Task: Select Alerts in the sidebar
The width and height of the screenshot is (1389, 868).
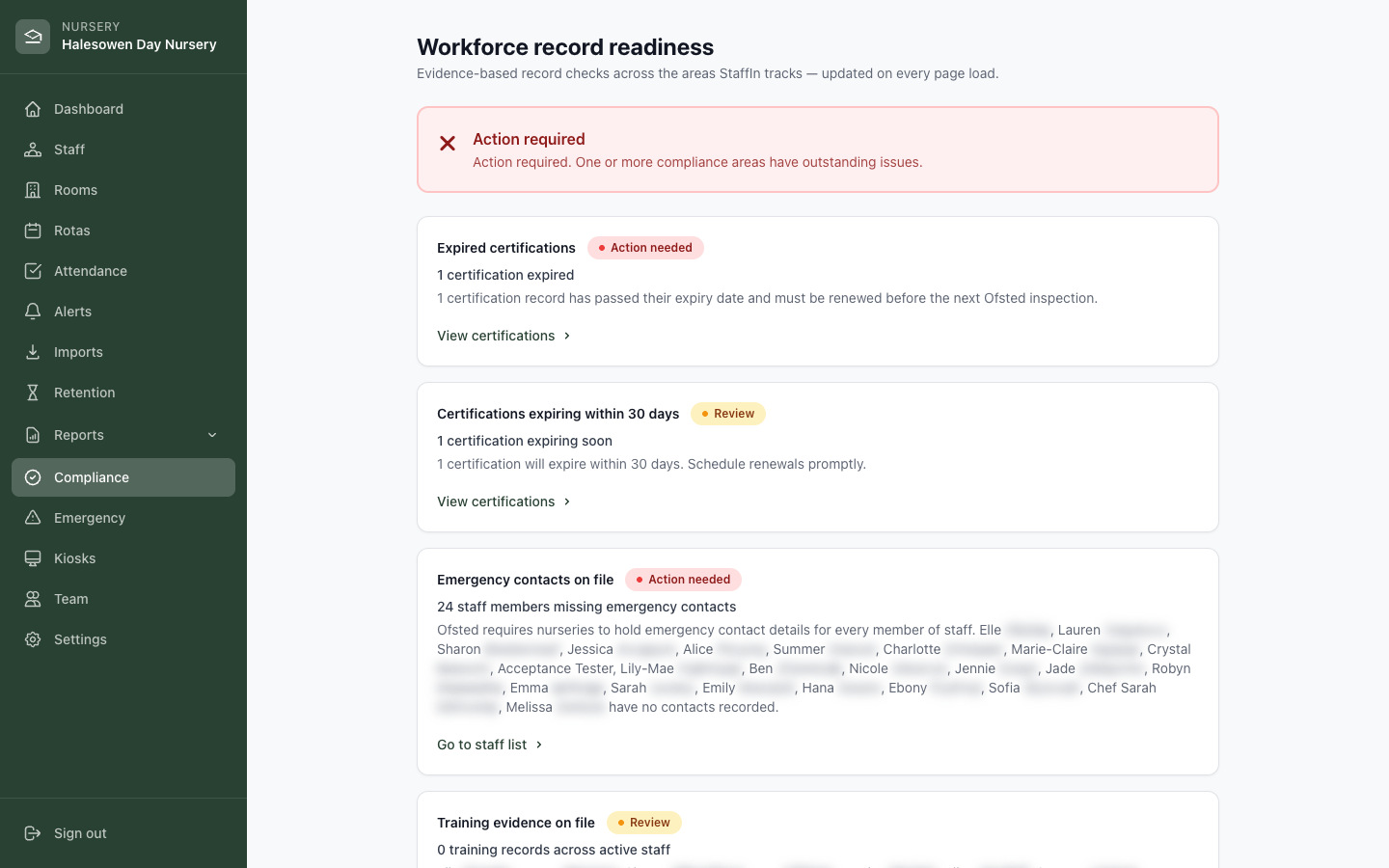Action: tap(123, 312)
